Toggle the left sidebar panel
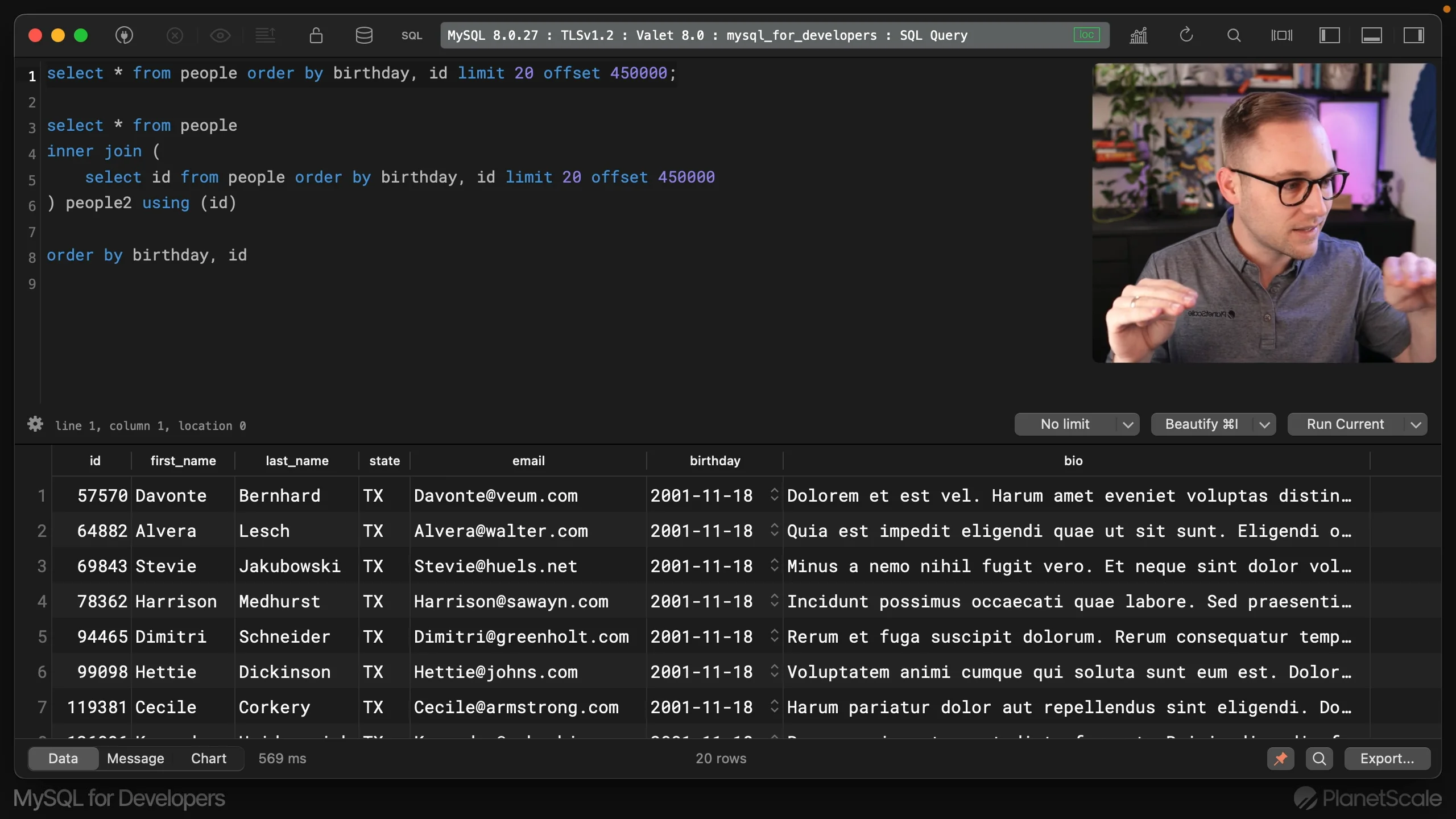1456x819 pixels. tap(1330, 35)
